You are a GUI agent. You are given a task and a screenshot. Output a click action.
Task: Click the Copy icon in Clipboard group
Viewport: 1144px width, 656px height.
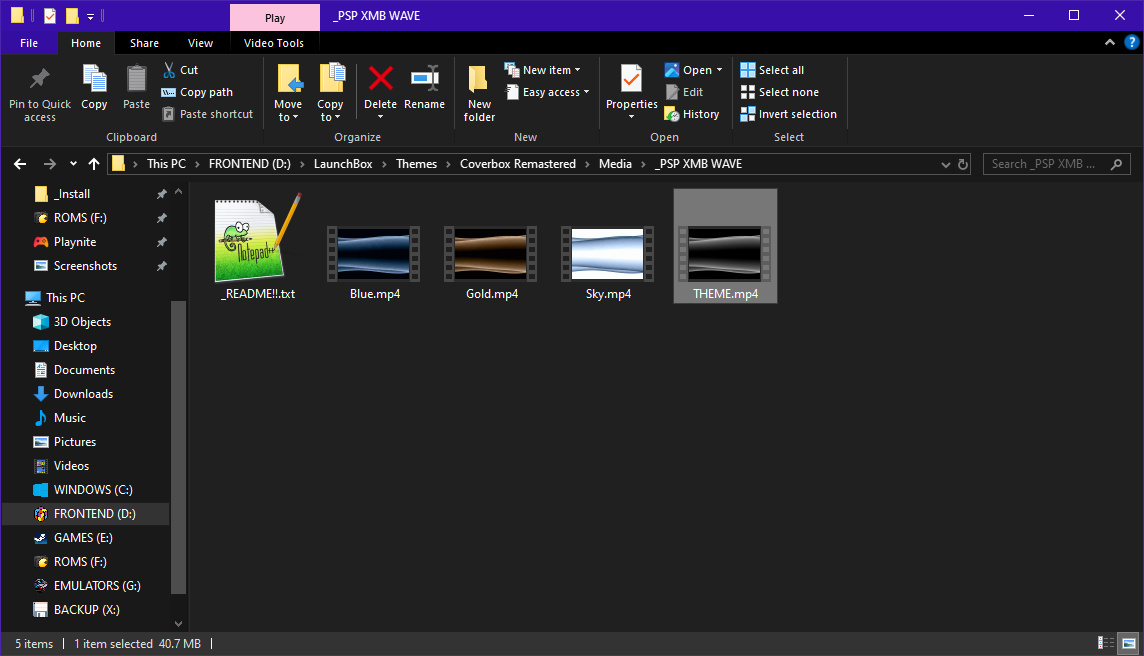click(94, 79)
